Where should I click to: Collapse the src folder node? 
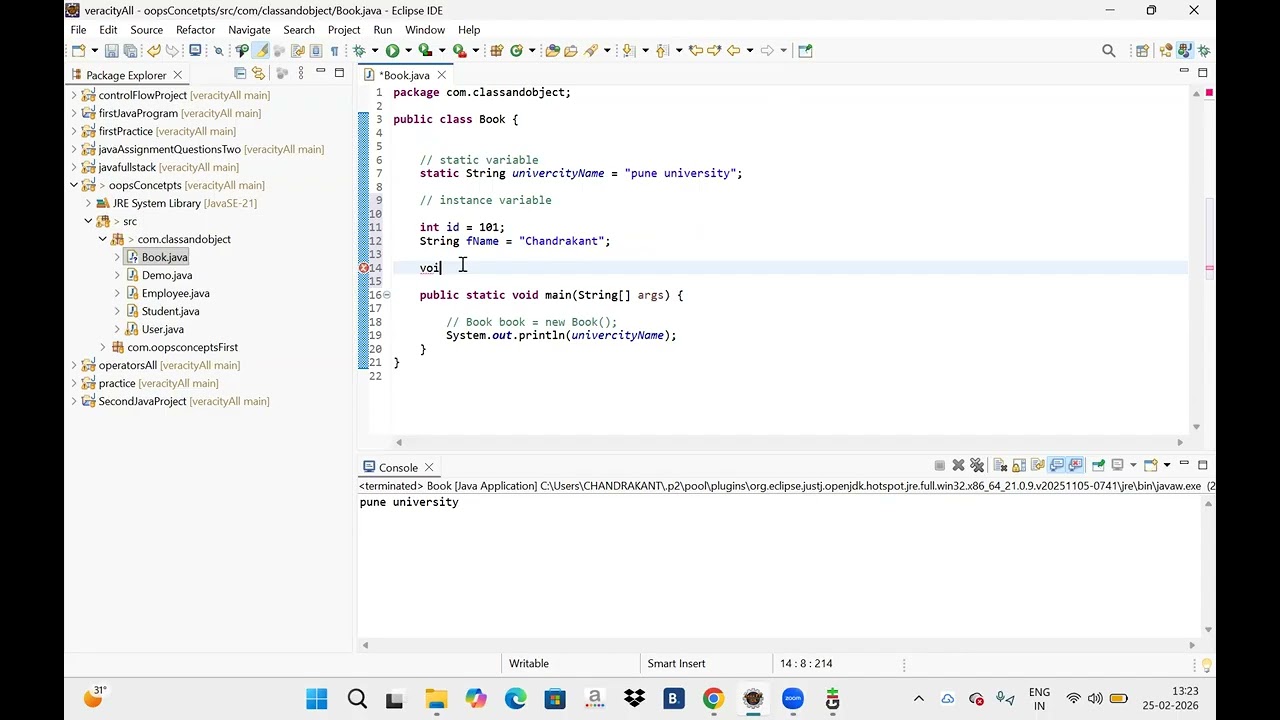tap(88, 221)
